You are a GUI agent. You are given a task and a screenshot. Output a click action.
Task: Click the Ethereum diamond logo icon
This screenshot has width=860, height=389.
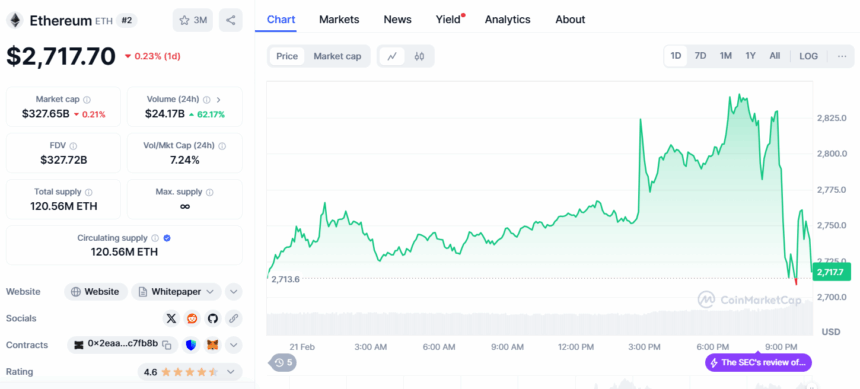pyautogui.click(x=15, y=20)
